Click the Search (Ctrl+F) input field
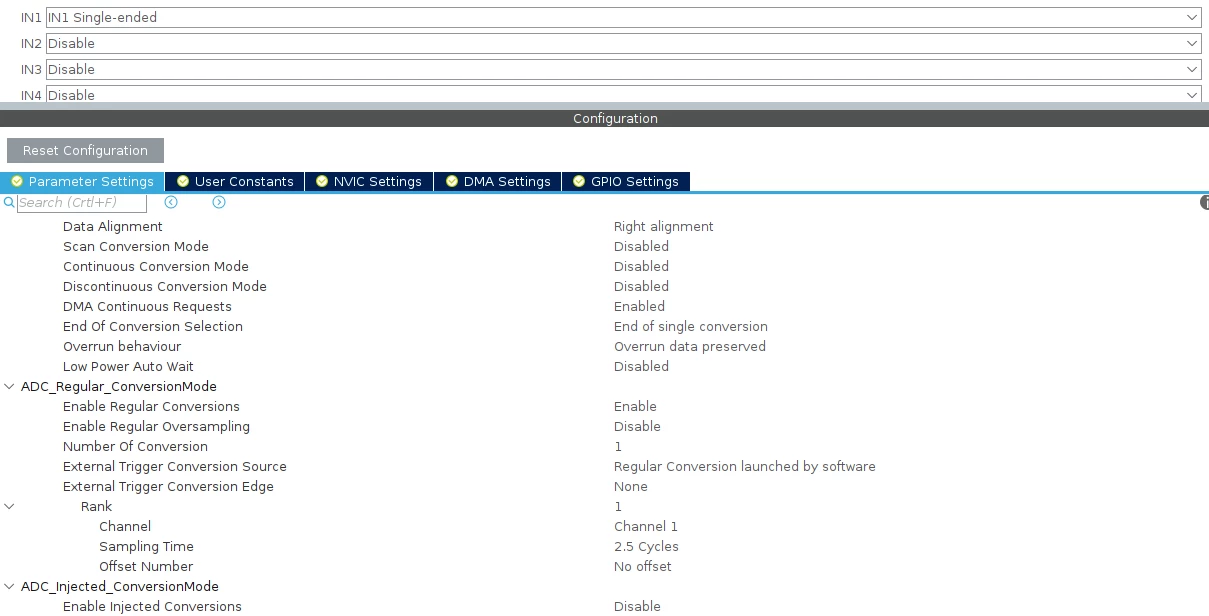Image resolution: width=1209 pixels, height=616 pixels. coord(82,202)
